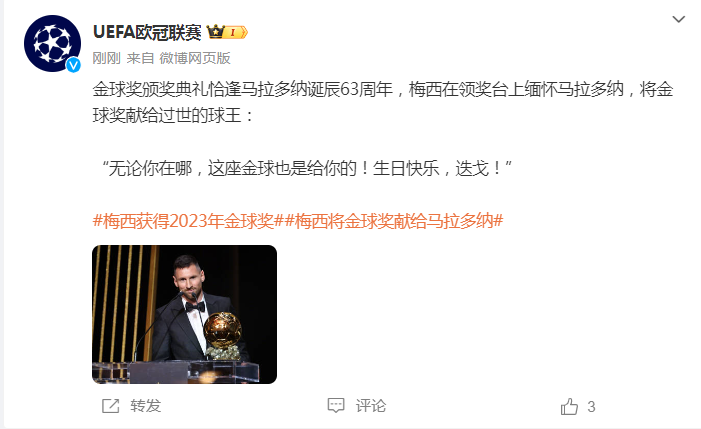Screen dimensions: 701x429
Task: Open the UEFA欧冠联赛 account name
Action: pos(147,32)
